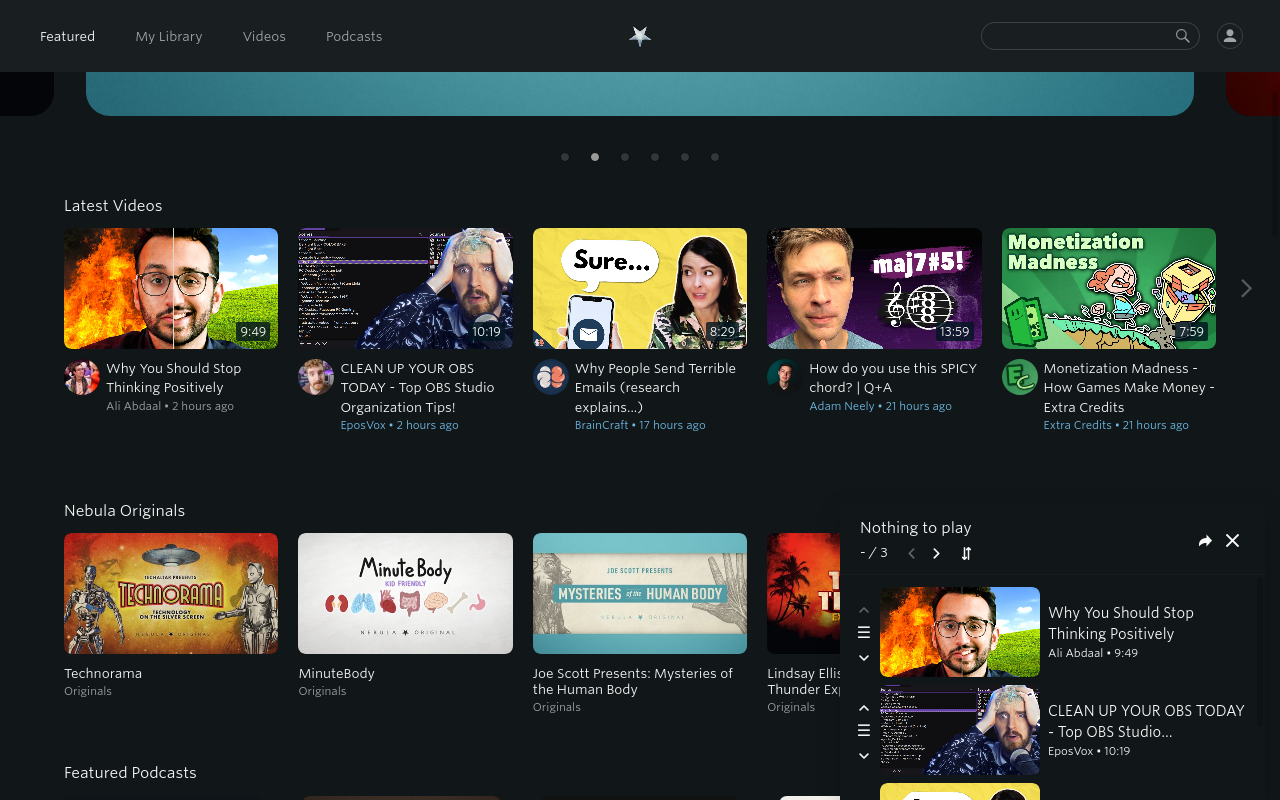Click the search magnifier icon
This screenshot has width=1280, height=800.
pyautogui.click(x=1183, y=36)
